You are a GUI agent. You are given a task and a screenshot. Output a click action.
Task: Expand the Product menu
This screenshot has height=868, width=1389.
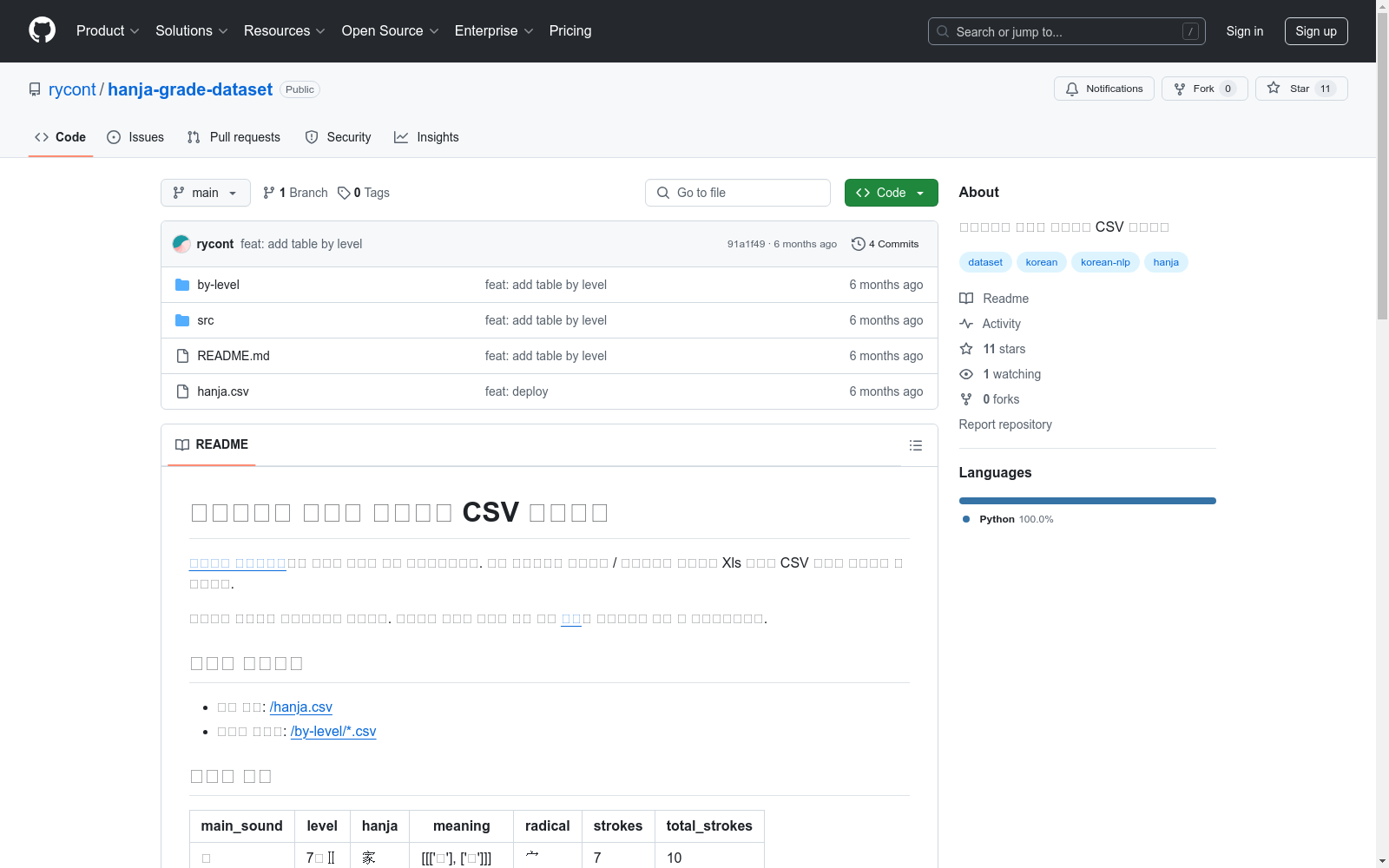[x=108, y=30]
